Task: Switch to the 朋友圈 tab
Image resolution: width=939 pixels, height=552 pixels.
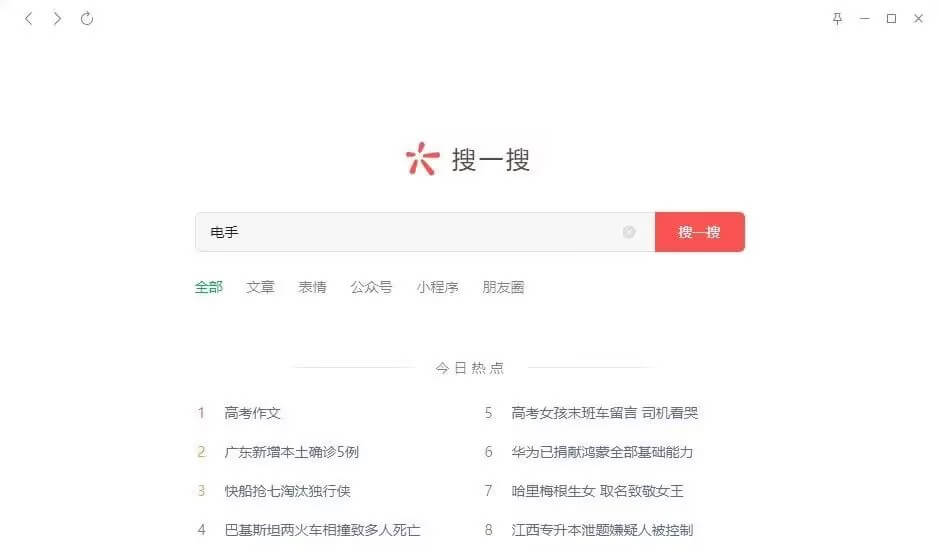Action: pos(503,287)
